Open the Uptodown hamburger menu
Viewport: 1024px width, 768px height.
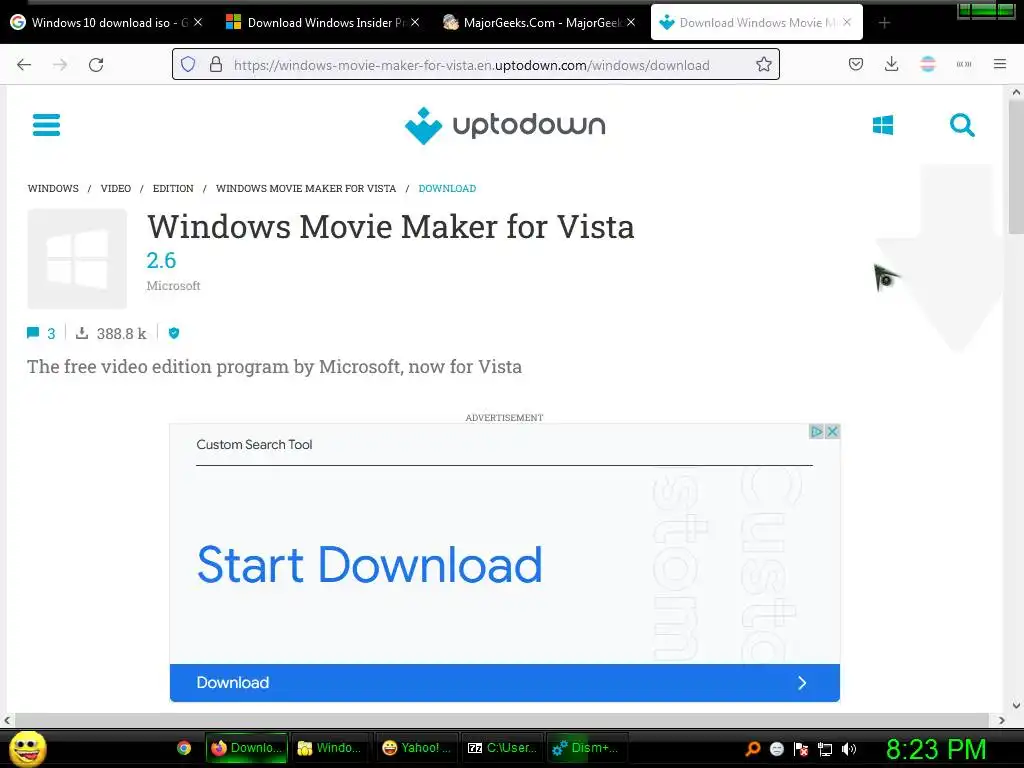(x=46, y=125)
